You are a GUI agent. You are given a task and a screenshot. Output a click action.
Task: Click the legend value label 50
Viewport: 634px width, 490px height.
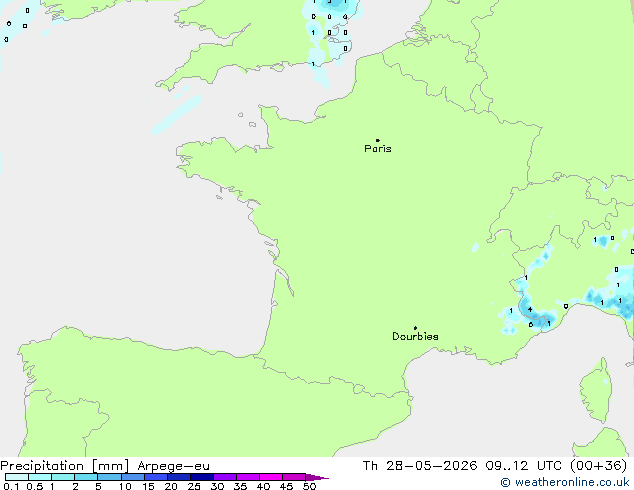(x=310, y=486)
